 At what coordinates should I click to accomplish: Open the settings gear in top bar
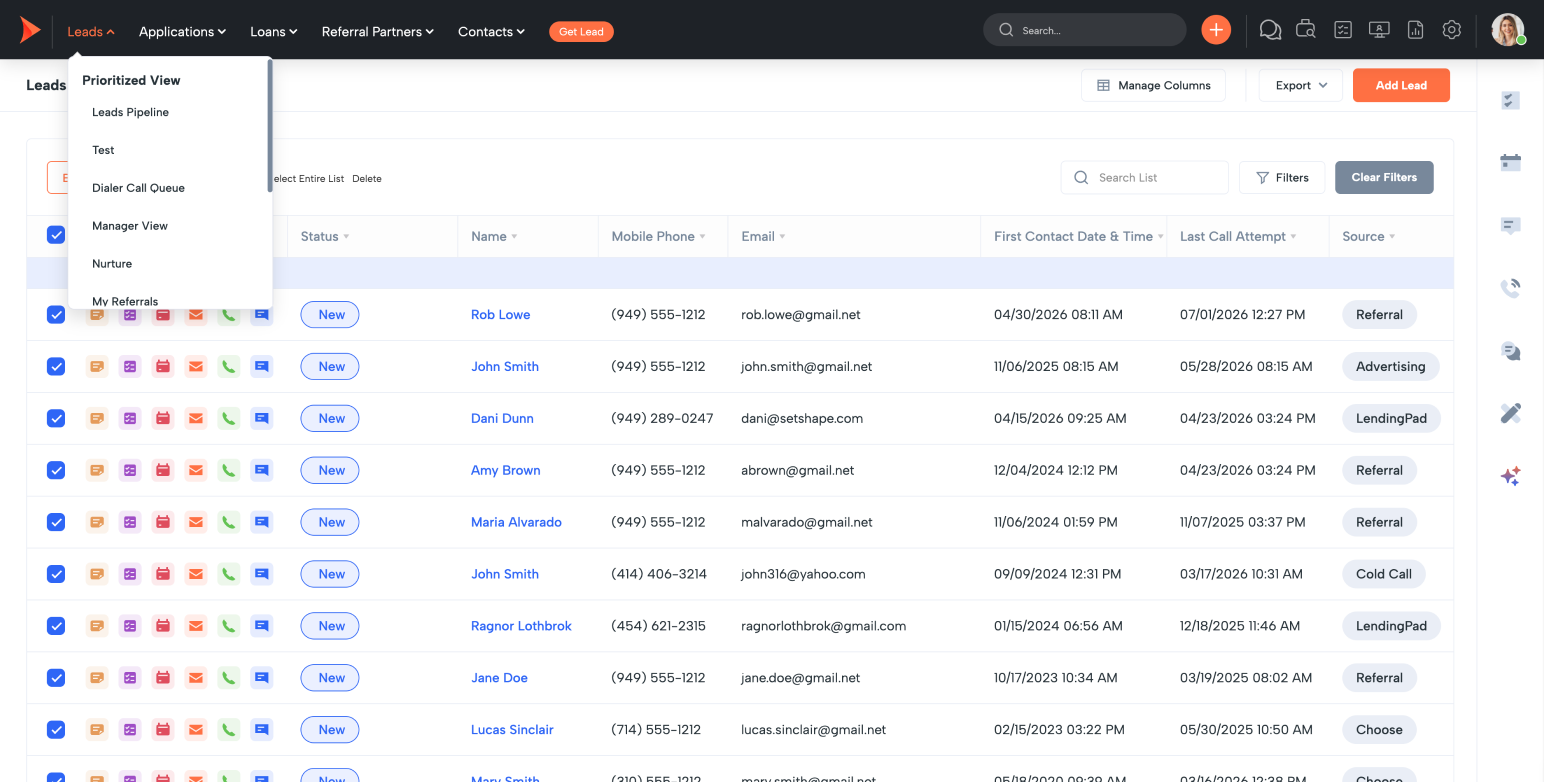[x=1452, y=30]
